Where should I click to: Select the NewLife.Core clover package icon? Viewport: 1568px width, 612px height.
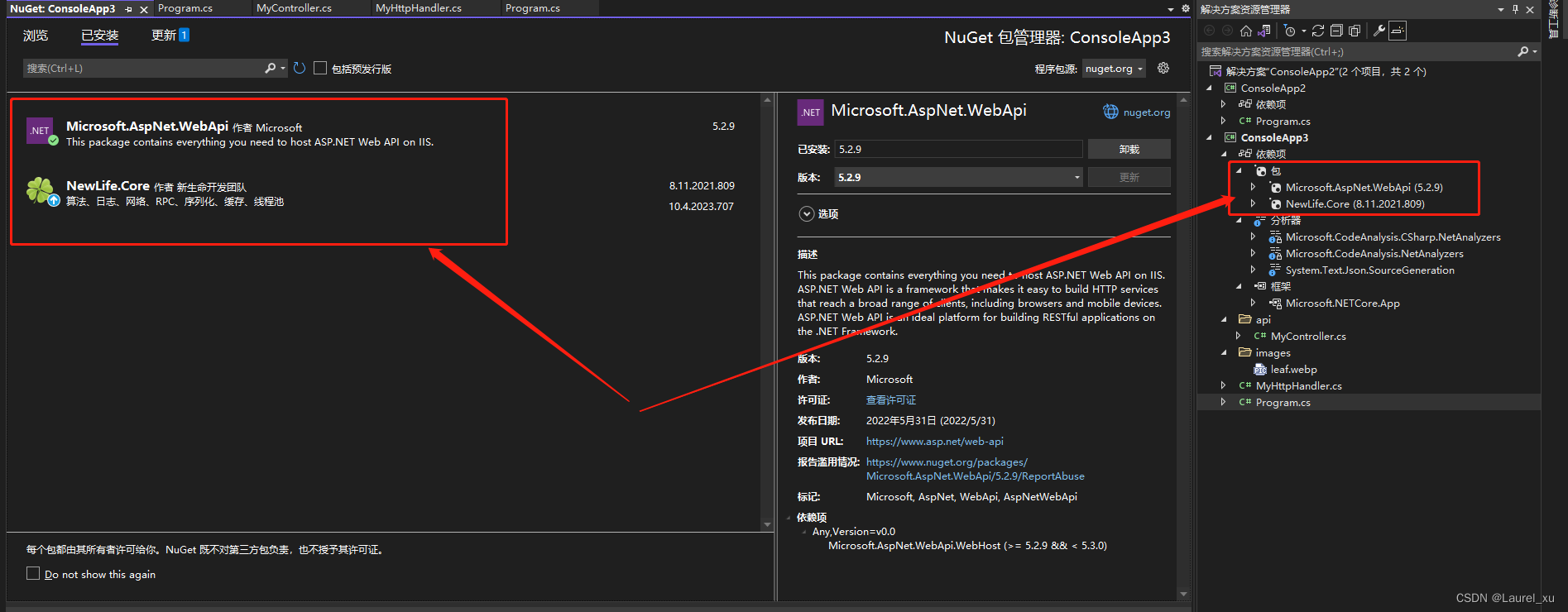[x=40, y=191]
